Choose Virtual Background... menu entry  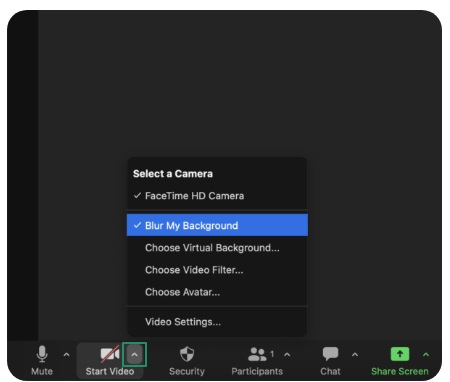click(217, 248)
